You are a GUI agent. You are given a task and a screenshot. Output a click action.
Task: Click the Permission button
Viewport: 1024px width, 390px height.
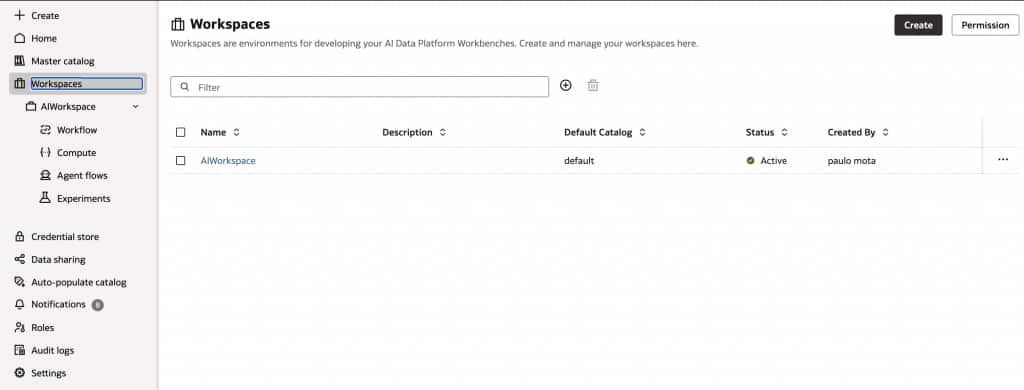(x=985, y=25)
